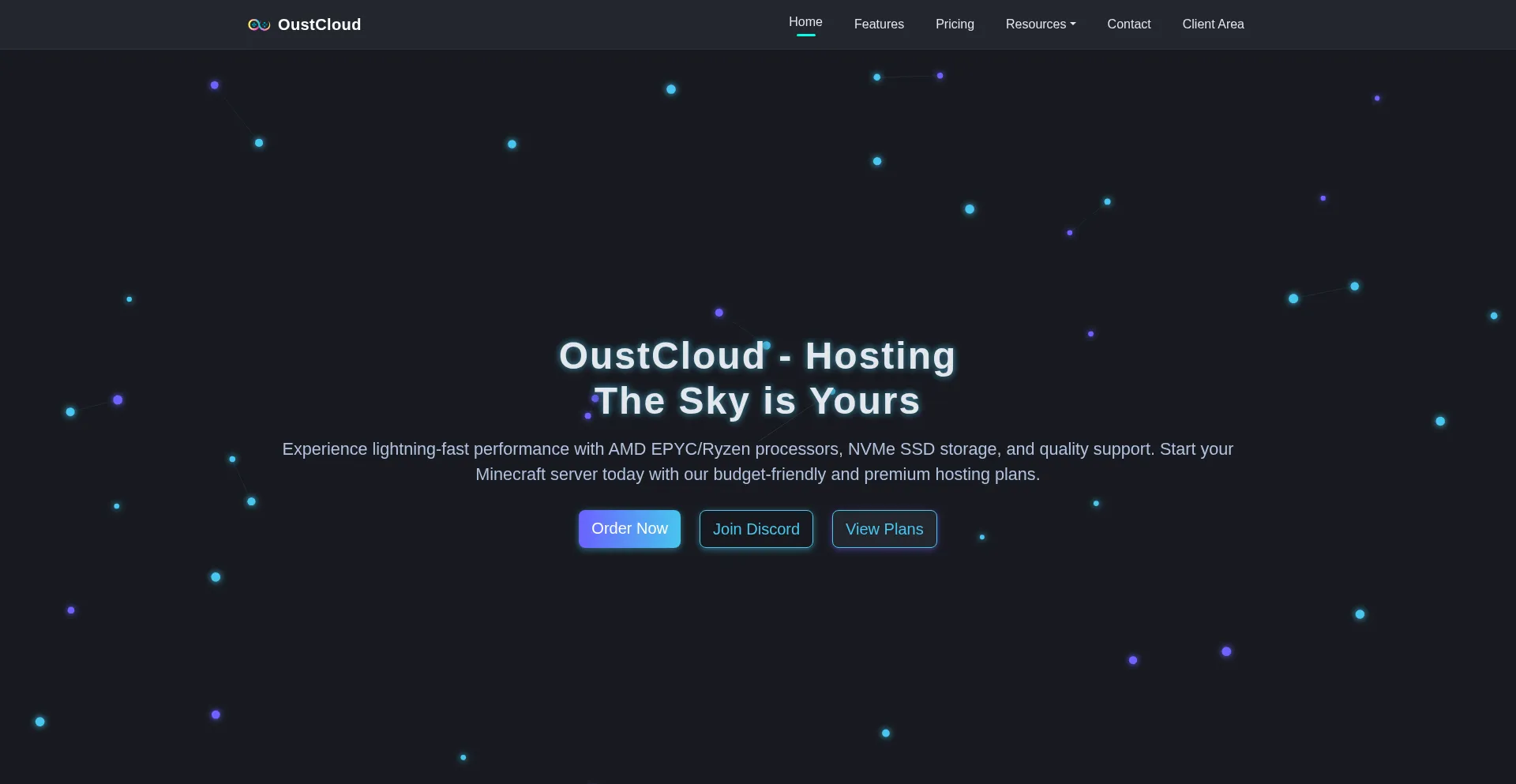Click the purple dot just above the hero headline
This screenshot has width=1516, height=784.
[x=719, y=313]
